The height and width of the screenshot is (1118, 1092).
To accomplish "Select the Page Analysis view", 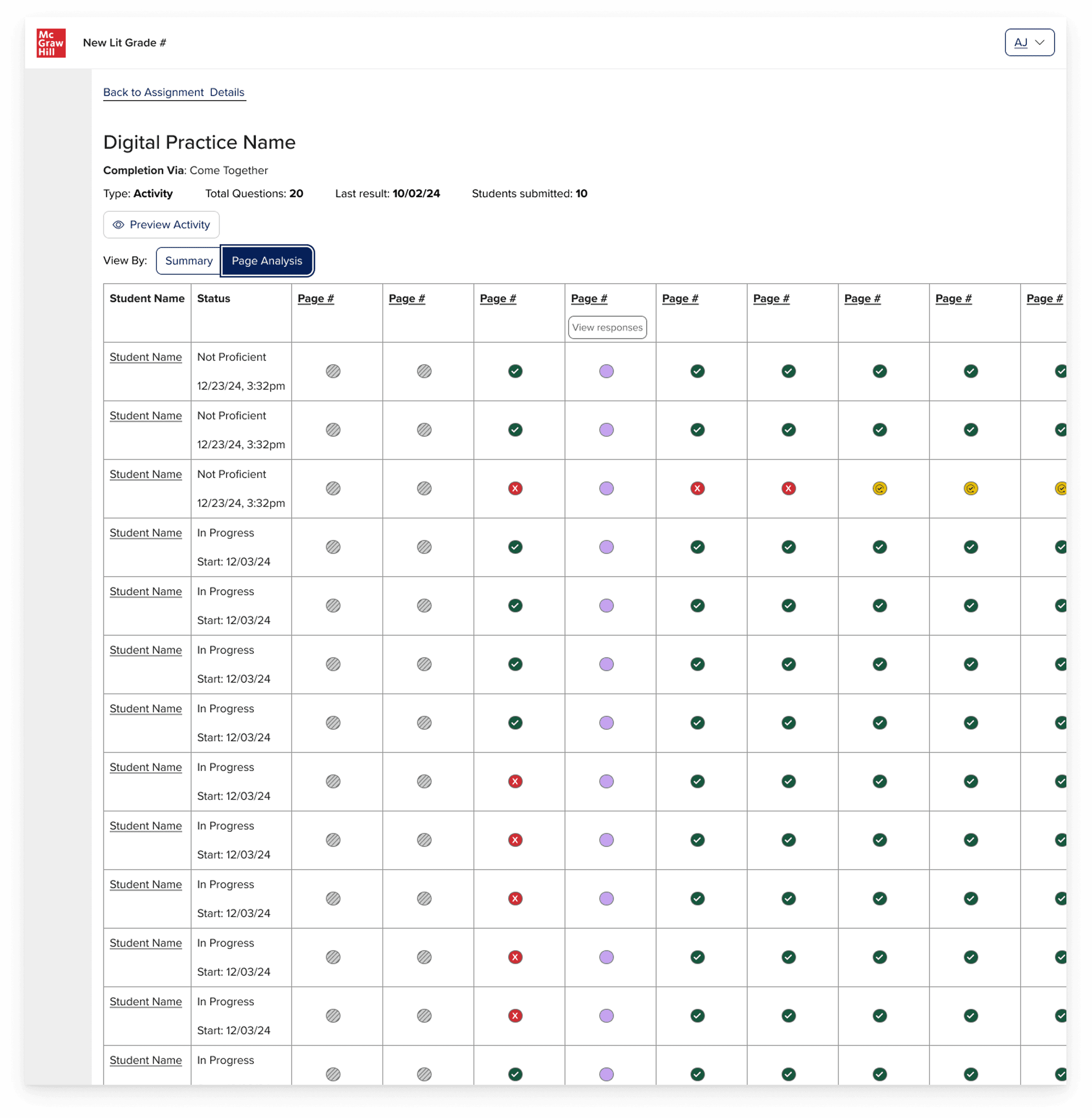I will pos(267,261).
